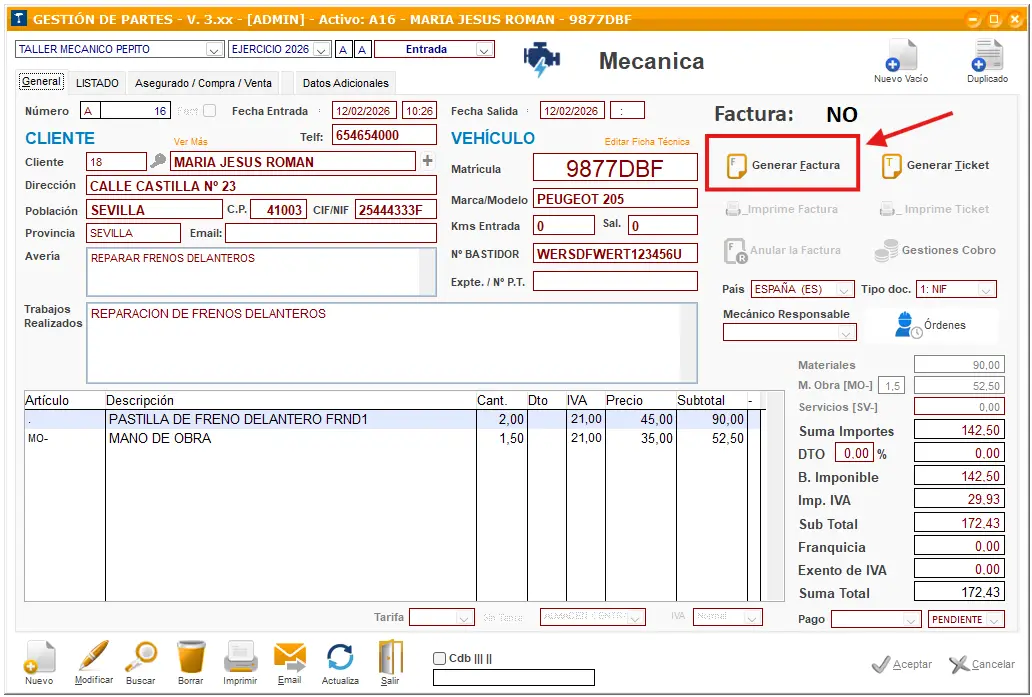Click the Editar Ficha Técnica link

(x=647, y=142)
